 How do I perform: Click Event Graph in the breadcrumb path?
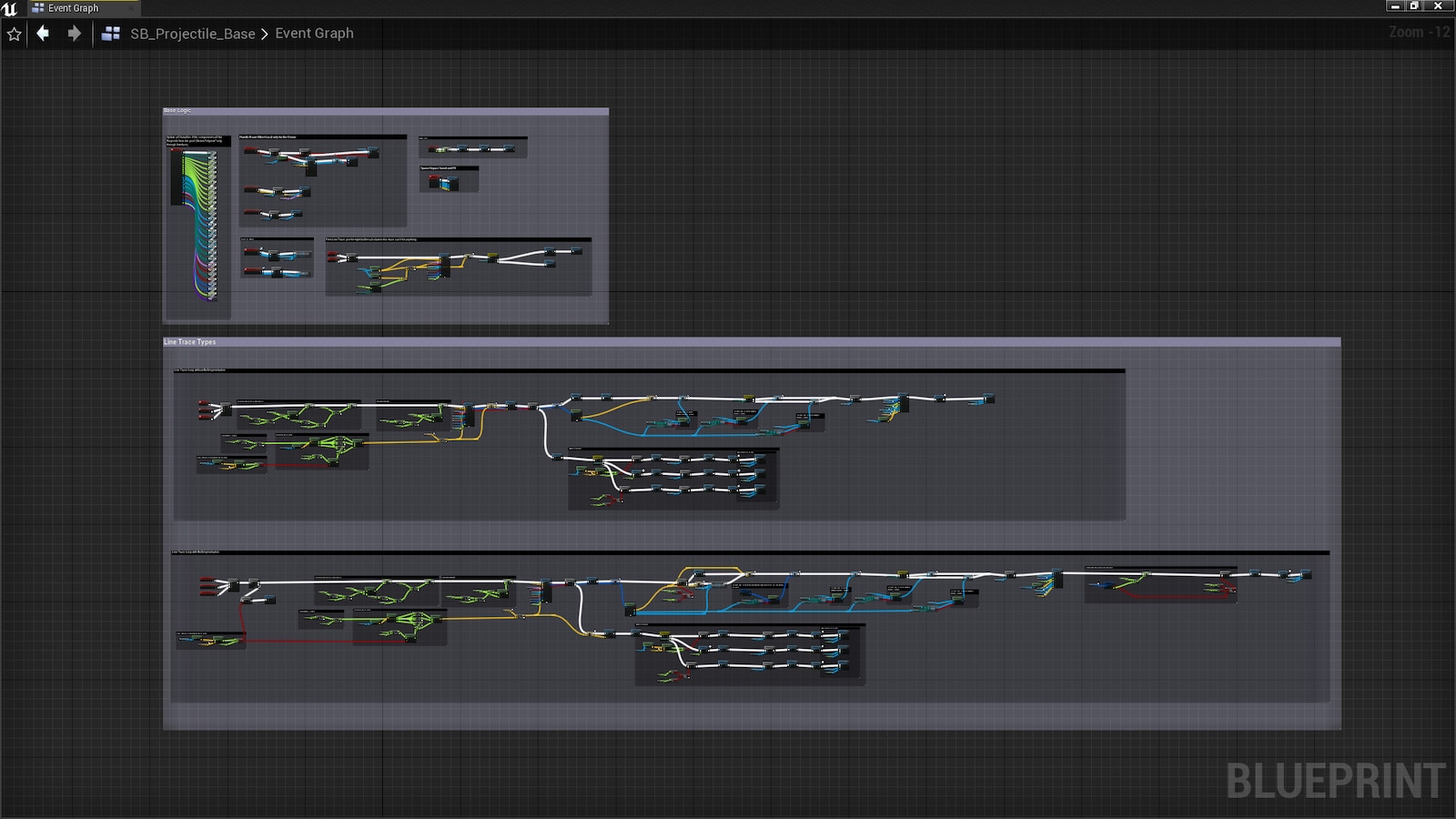tap(314, 33)
